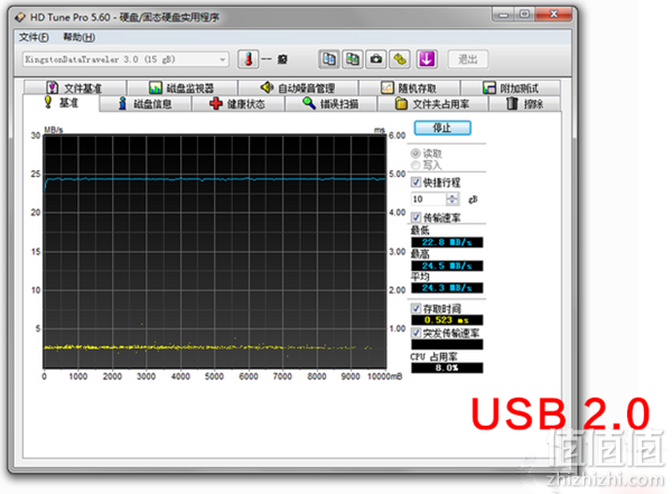672x494 pixels.
Task: Click the average value 24.3 MB/s
Action: pos(447,288)
